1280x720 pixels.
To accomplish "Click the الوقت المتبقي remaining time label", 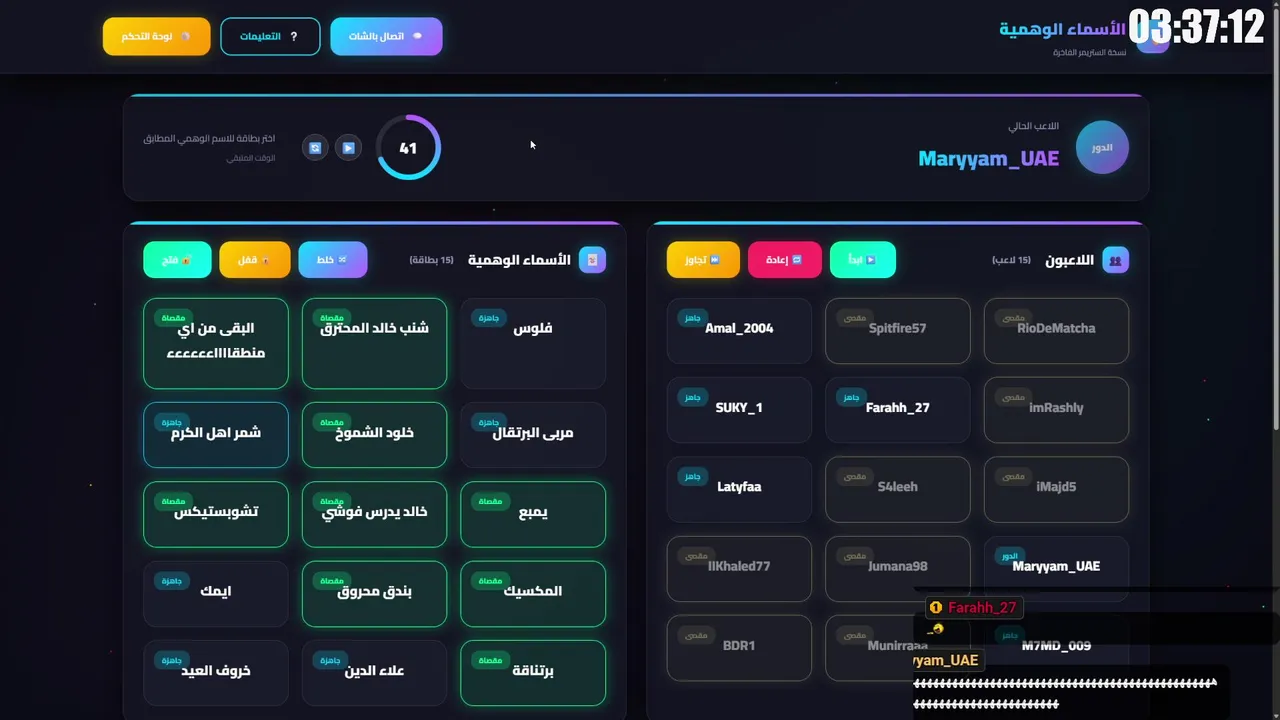I will click(250, 158).
